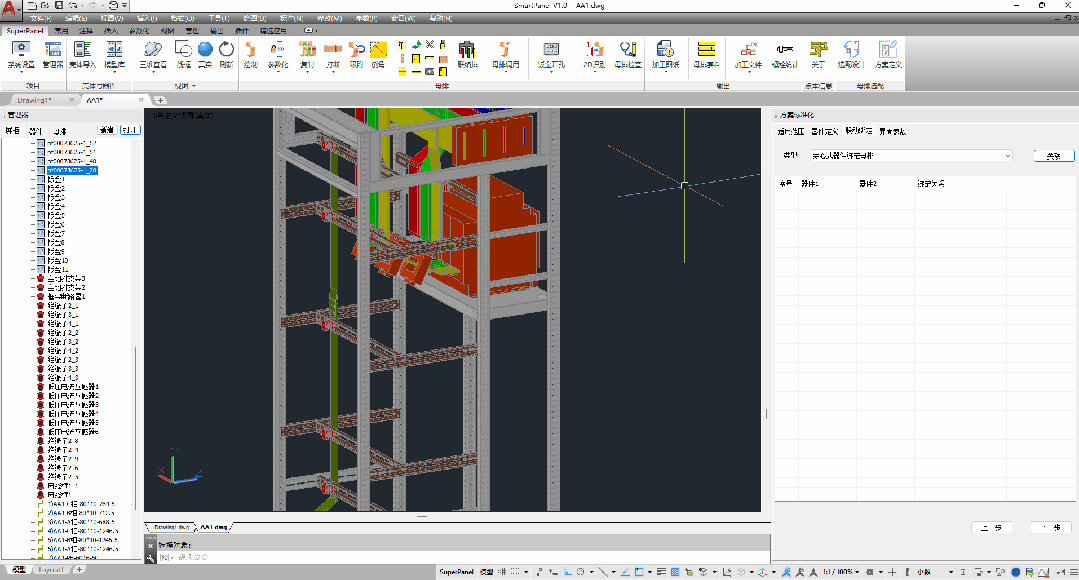The image size is (1079, 580).
Task: Switch to wireframe visual style icon
Action: (x=183, y=54)
